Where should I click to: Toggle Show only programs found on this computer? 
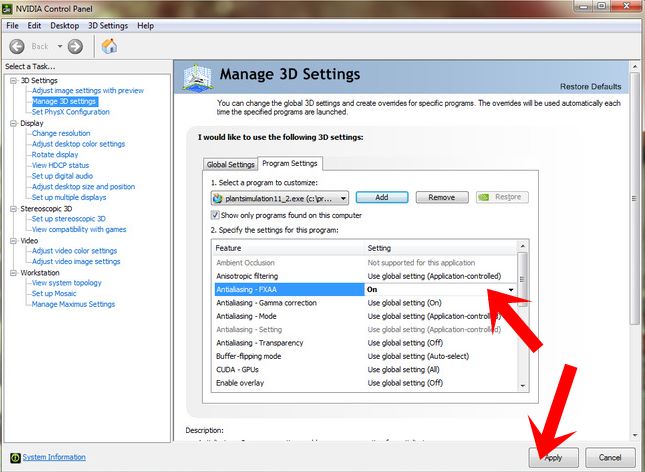point(215,215)
